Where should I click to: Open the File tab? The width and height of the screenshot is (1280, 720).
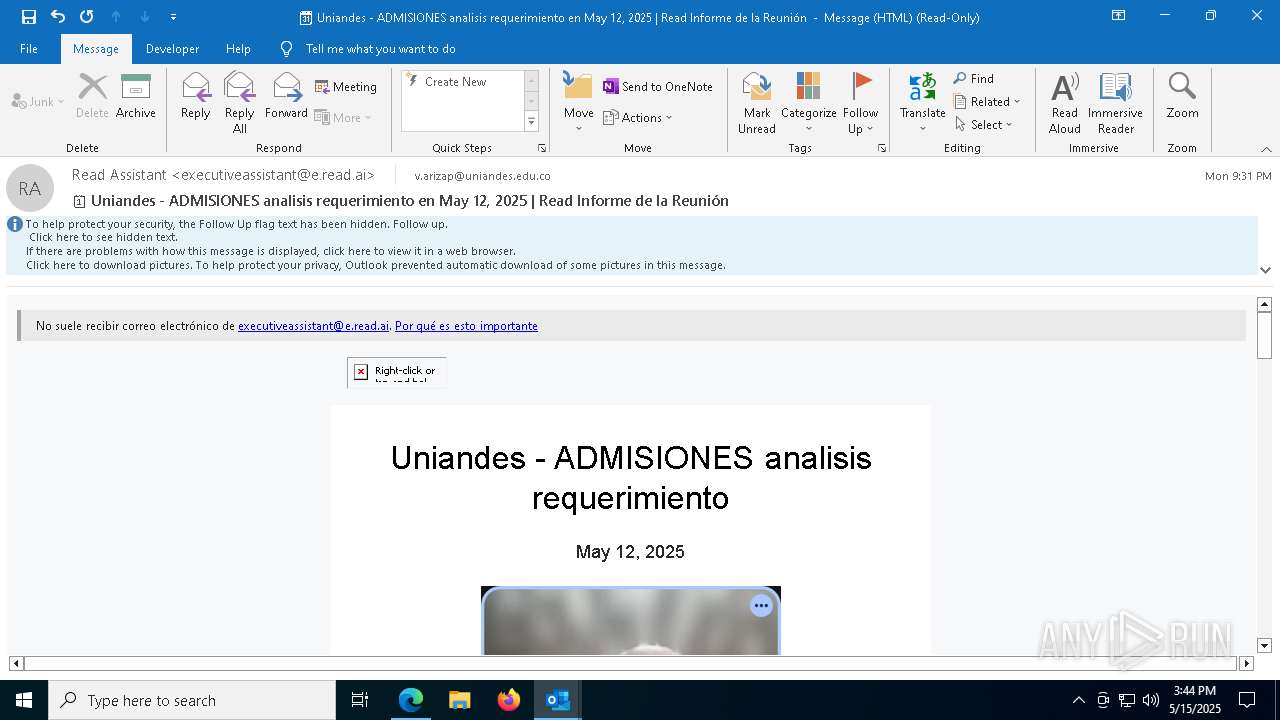coord(29,49)
